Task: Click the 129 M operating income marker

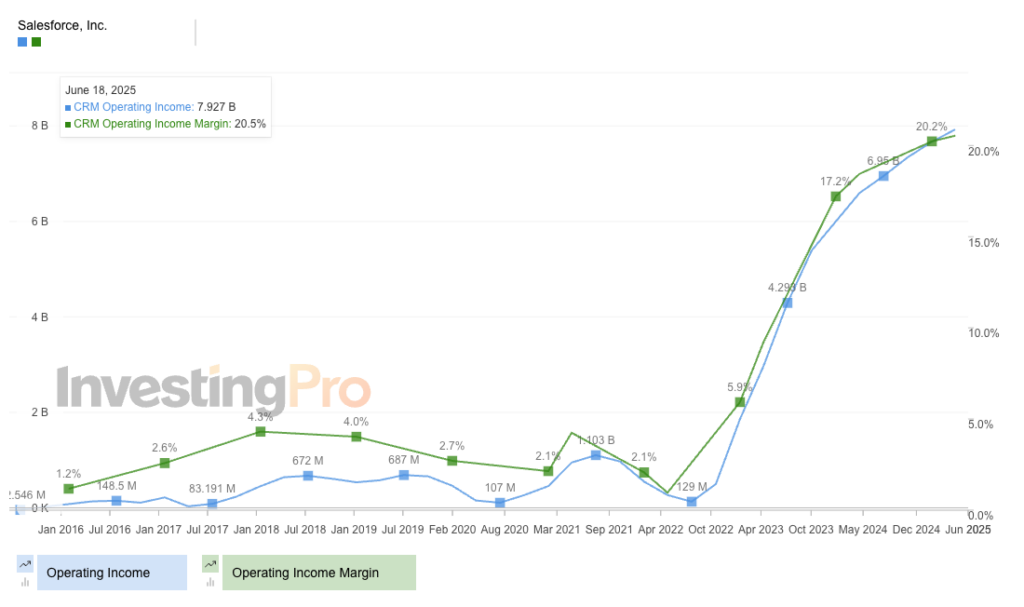Action: [692, 501]
